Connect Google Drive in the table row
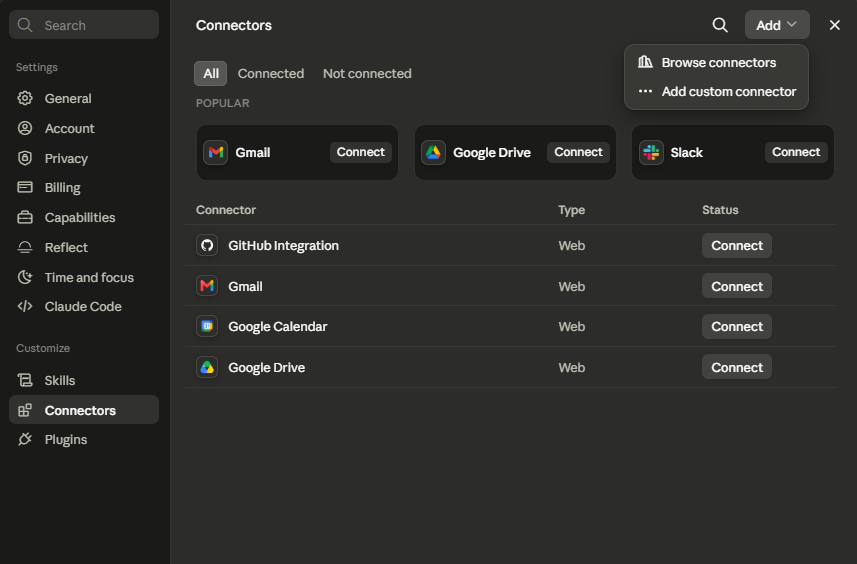857x564 pixels. [737, 367]
